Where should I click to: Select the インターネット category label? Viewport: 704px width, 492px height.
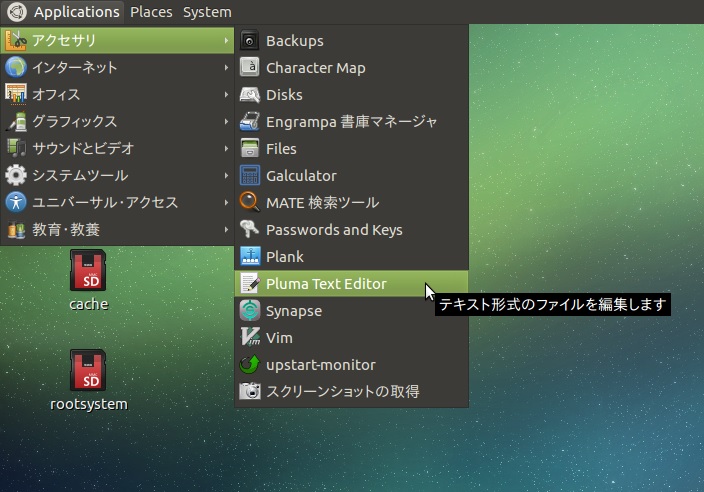tap(75, 67)
